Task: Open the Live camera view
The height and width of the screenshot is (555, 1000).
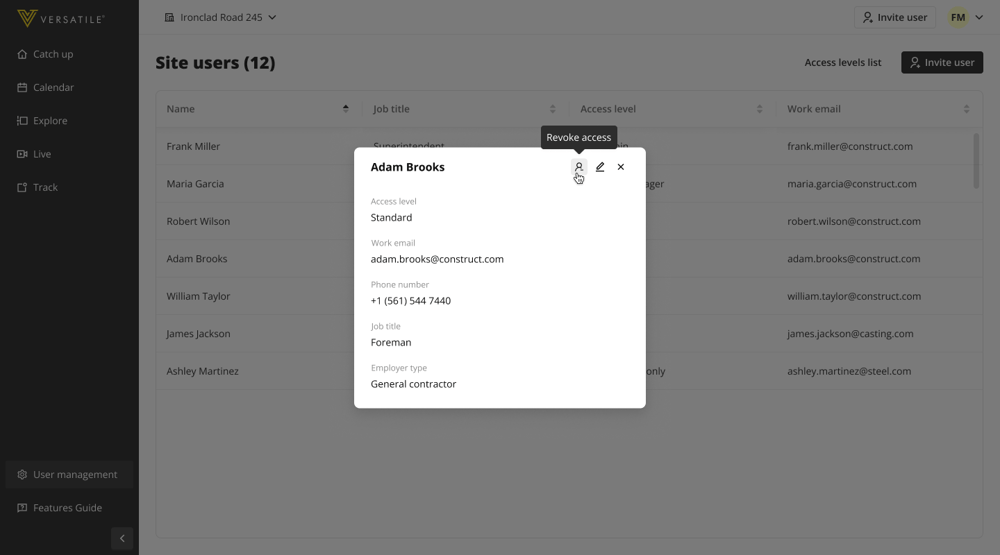Action: pos(42,154)
